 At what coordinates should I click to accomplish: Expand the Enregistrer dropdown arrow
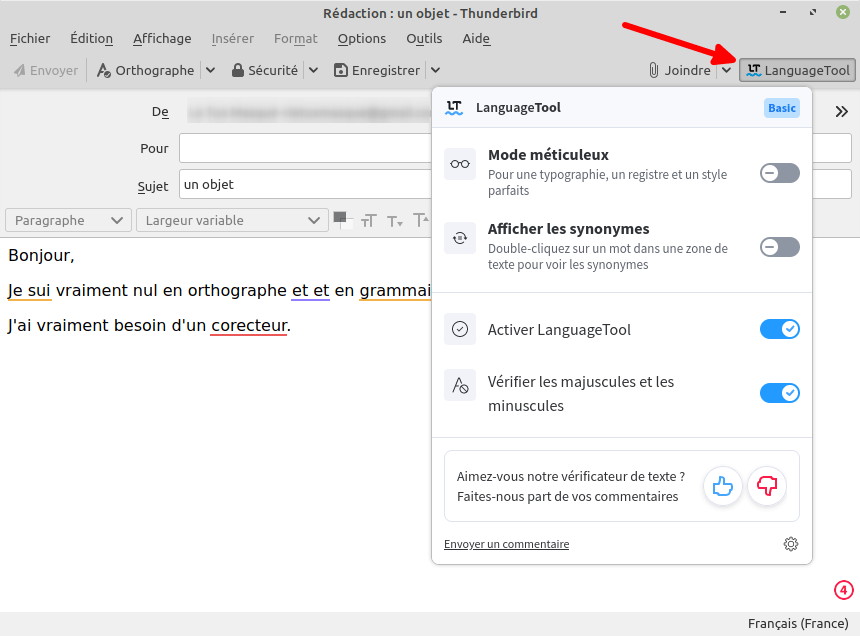pyautogui.click(x=435, y=70)
